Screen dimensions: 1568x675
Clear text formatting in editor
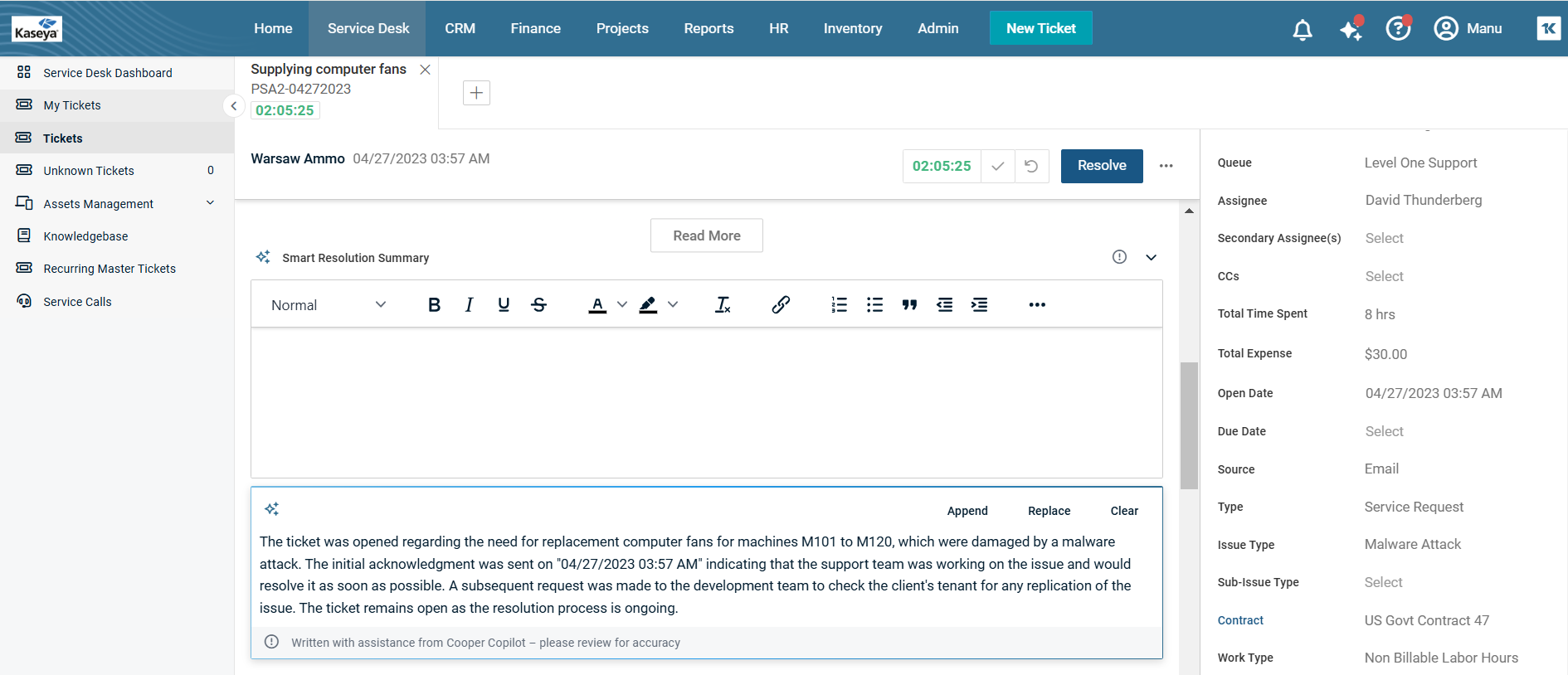723,305
